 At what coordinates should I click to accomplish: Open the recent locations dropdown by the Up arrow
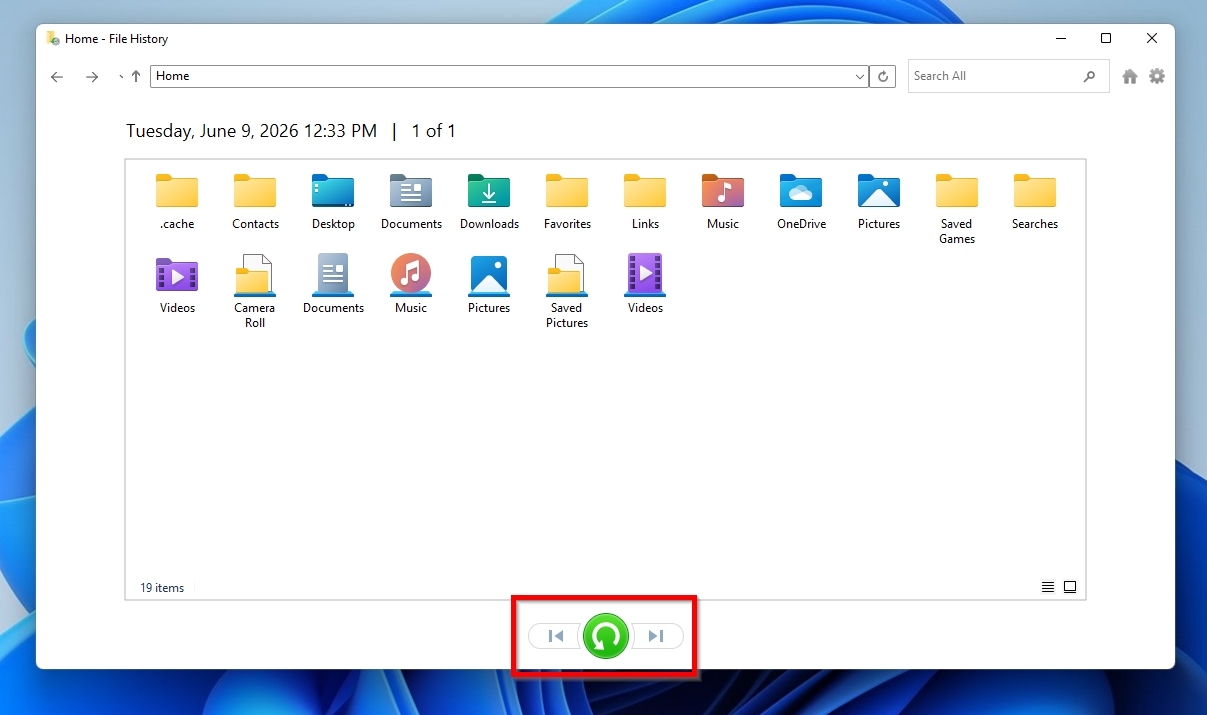pyautogui.click(x=121, y=76)
